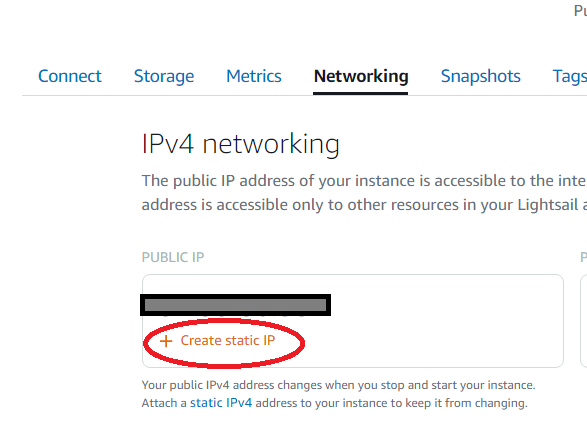
Task: Switch to the Storage tab
Action: click(164, 76)
